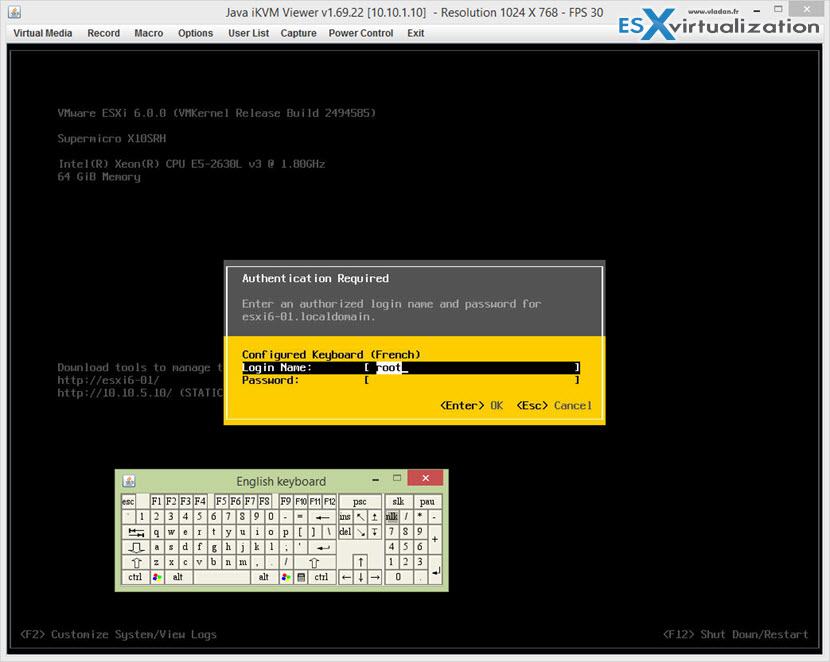Click the F11 key on virtual keyboard

coord(315,502)
